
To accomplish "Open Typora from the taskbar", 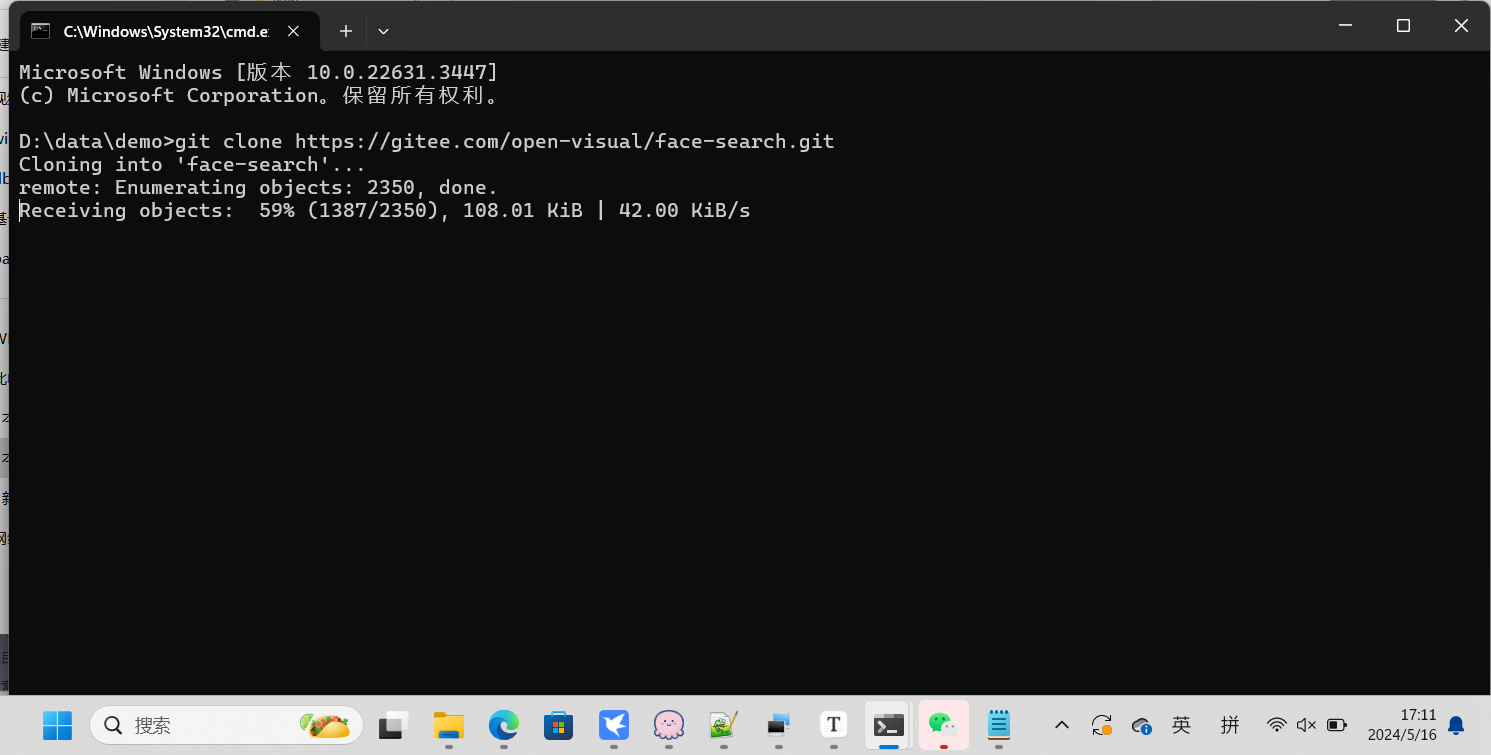I will tap(833, 725).
